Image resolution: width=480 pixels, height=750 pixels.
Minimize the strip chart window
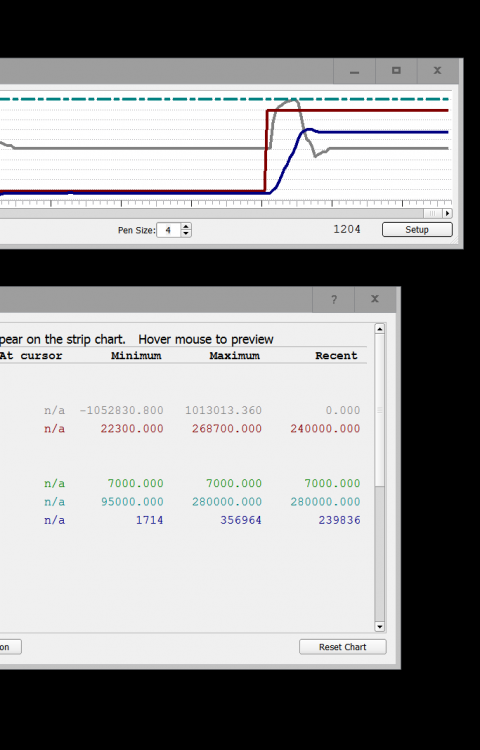(x=354, y=71)
